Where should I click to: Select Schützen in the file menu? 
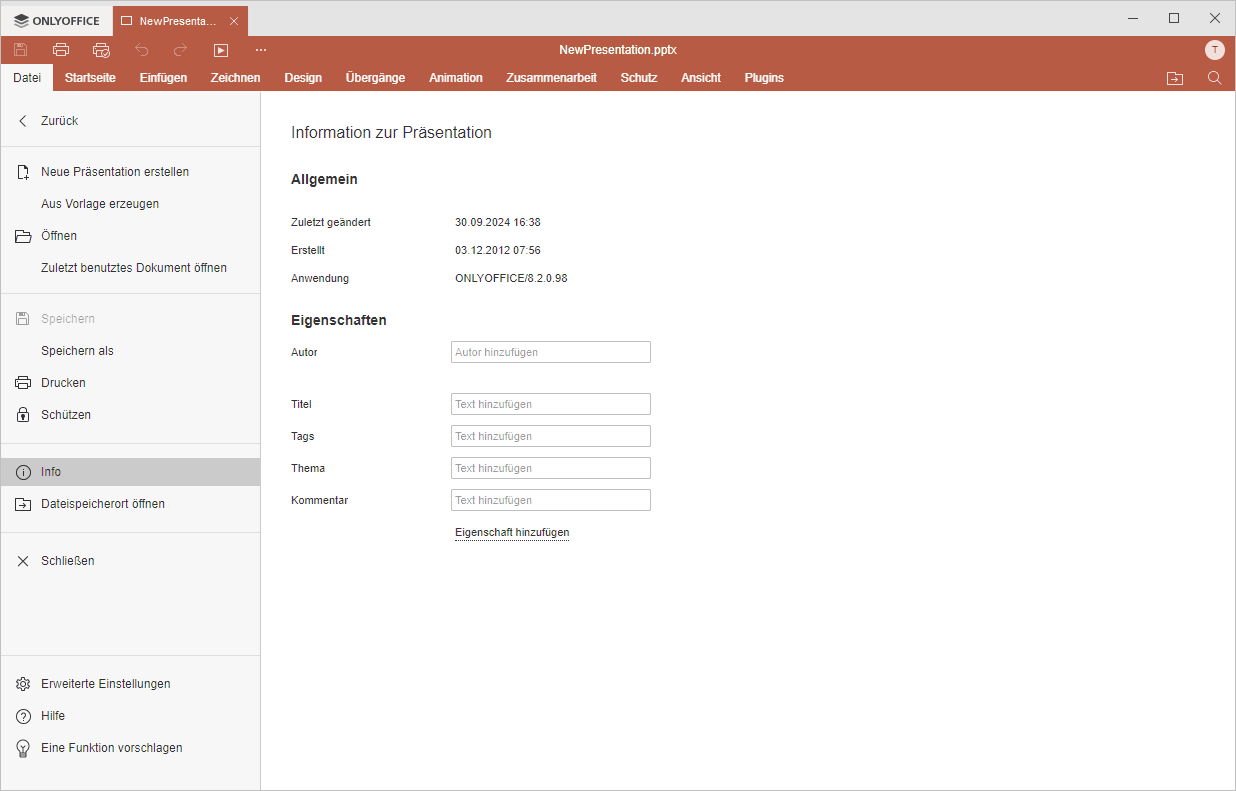66,415
